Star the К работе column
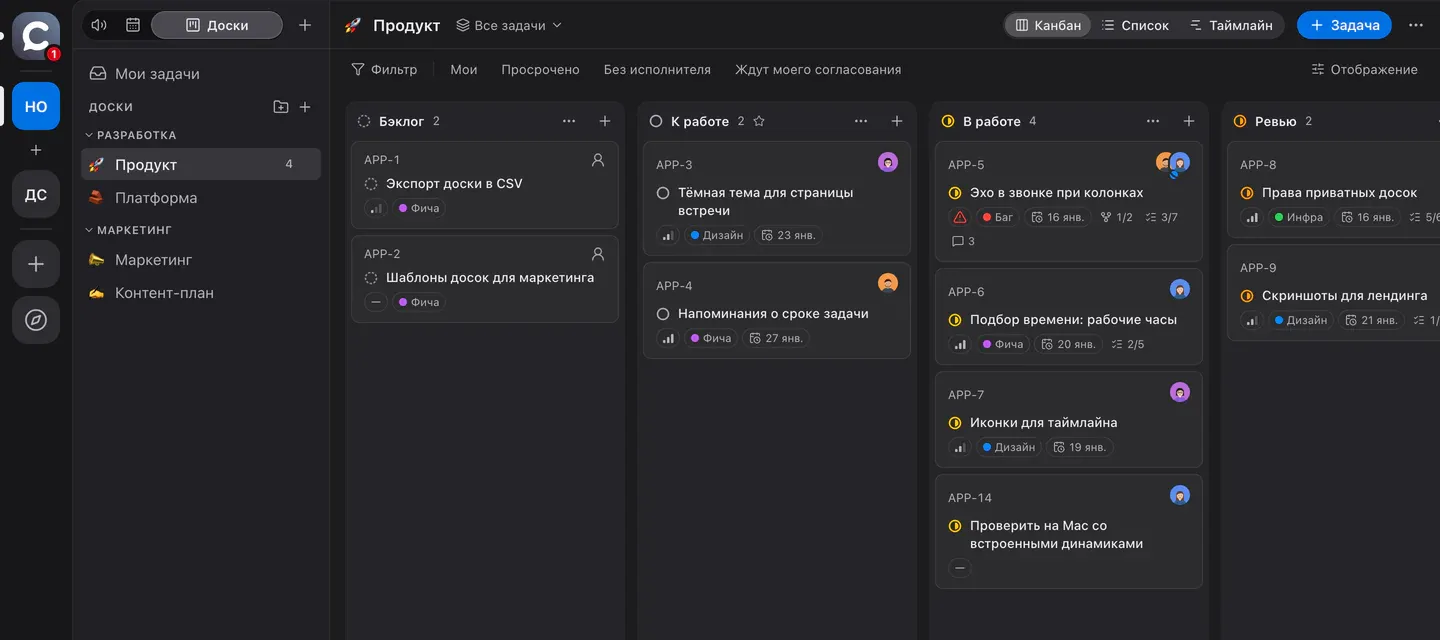 coord(759,121)
